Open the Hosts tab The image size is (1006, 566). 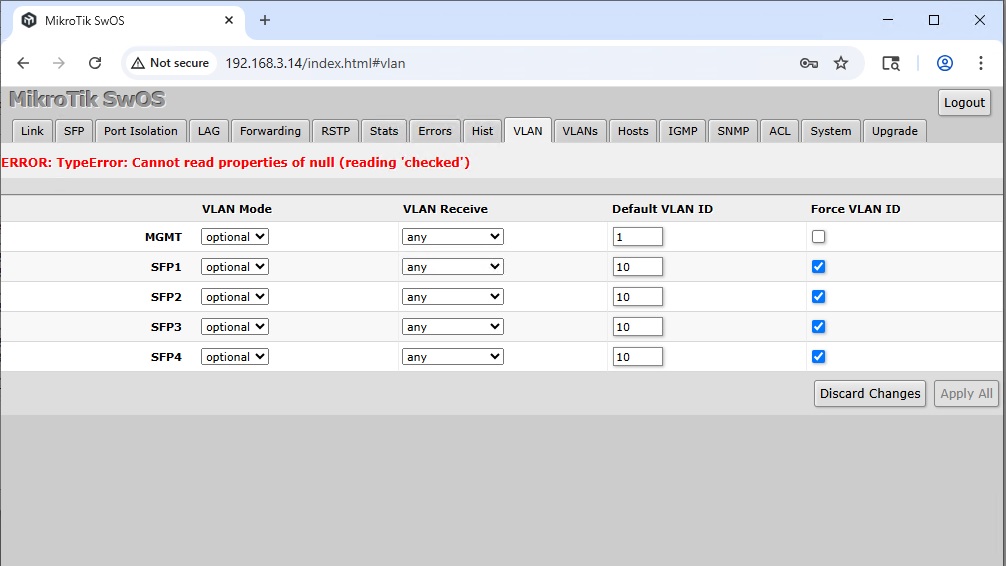pos(633,131)
